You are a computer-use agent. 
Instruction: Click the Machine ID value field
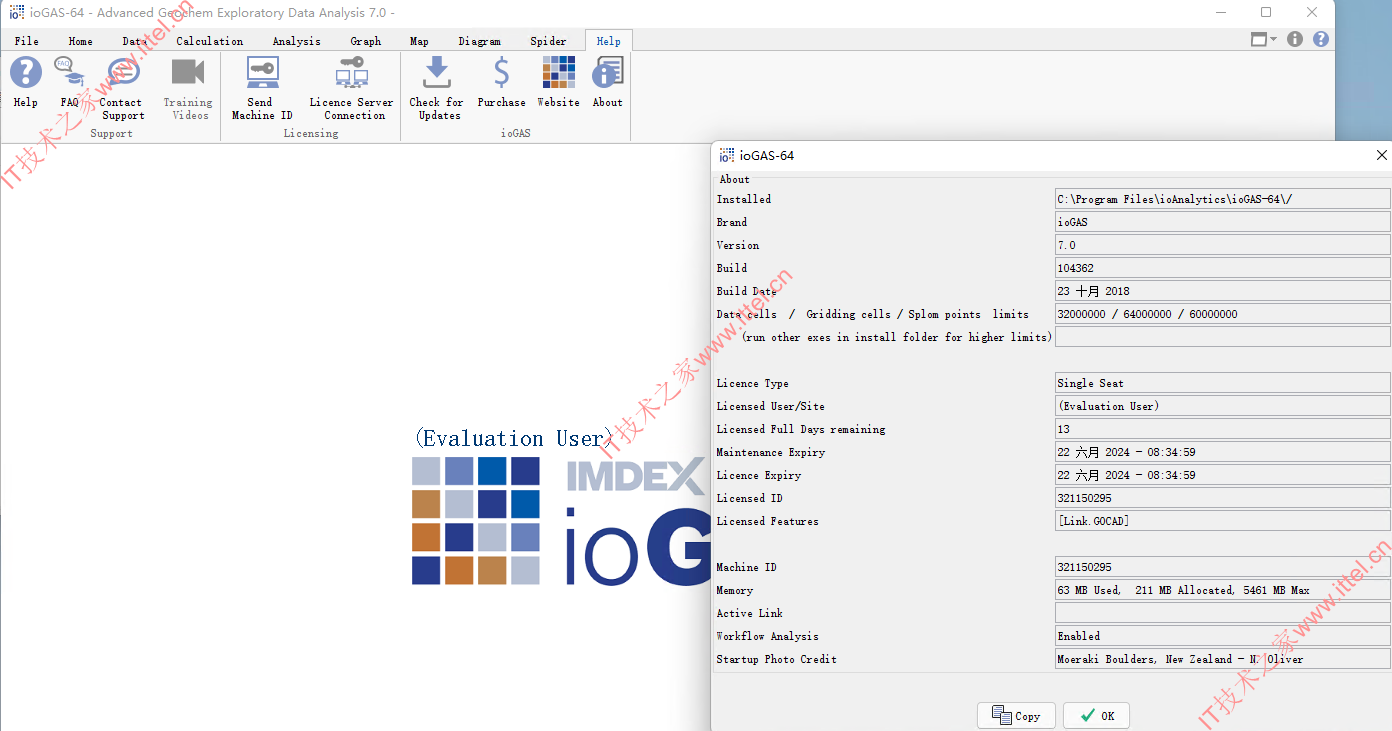coord(1222,567)
